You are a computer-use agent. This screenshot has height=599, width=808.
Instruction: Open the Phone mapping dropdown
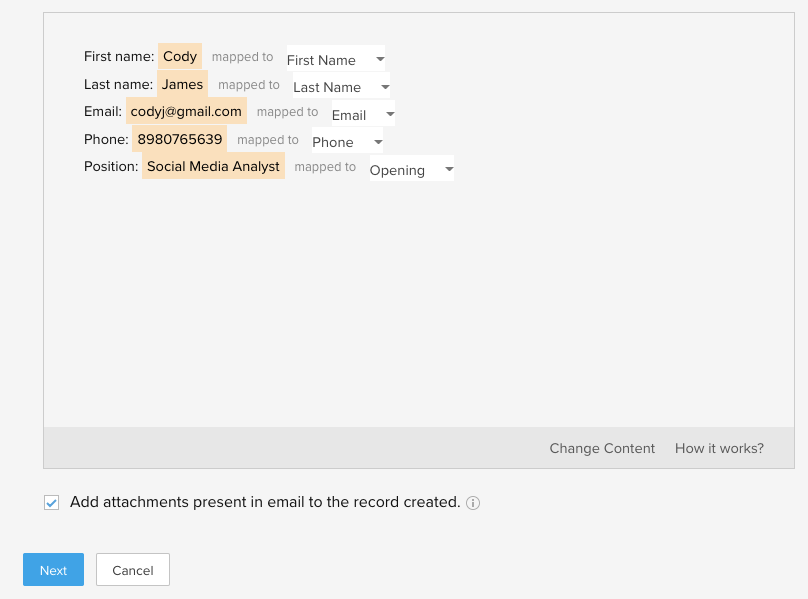[347, 142]
